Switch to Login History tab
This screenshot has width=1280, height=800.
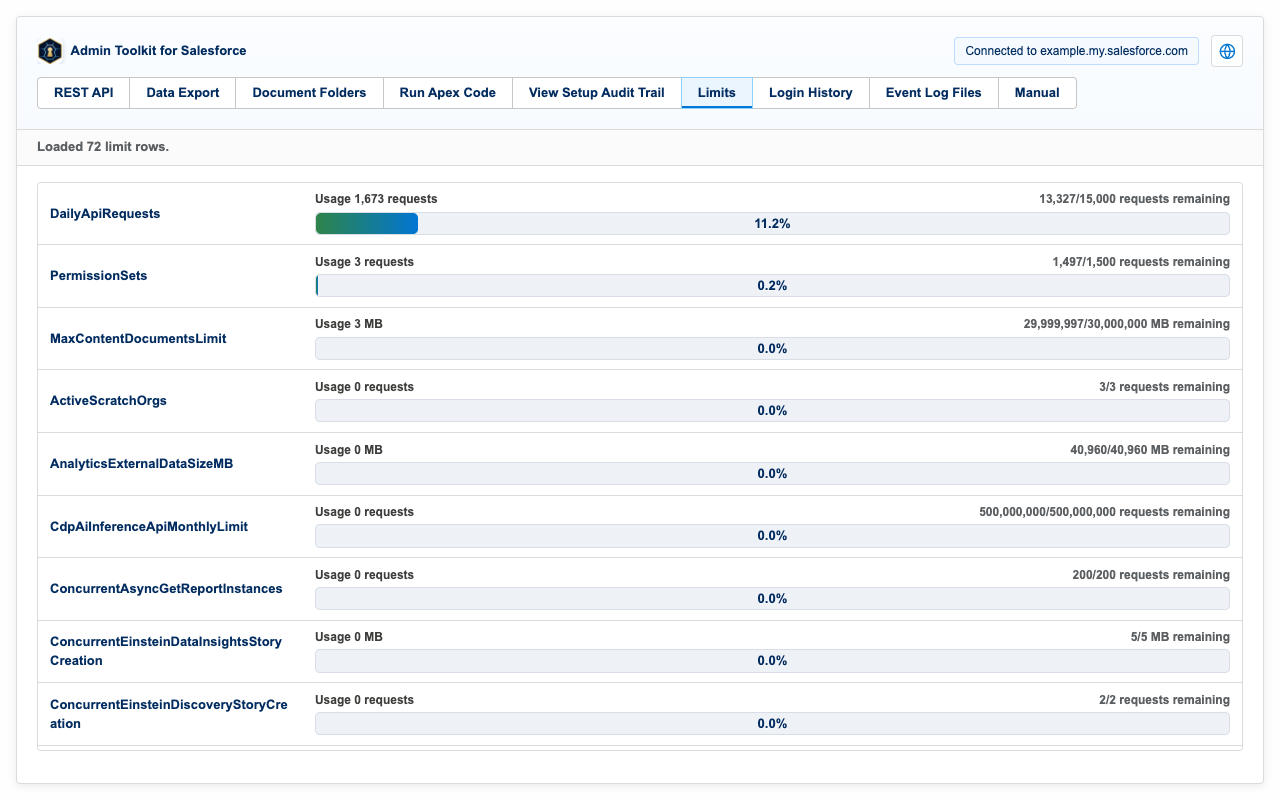pos(811,93)
